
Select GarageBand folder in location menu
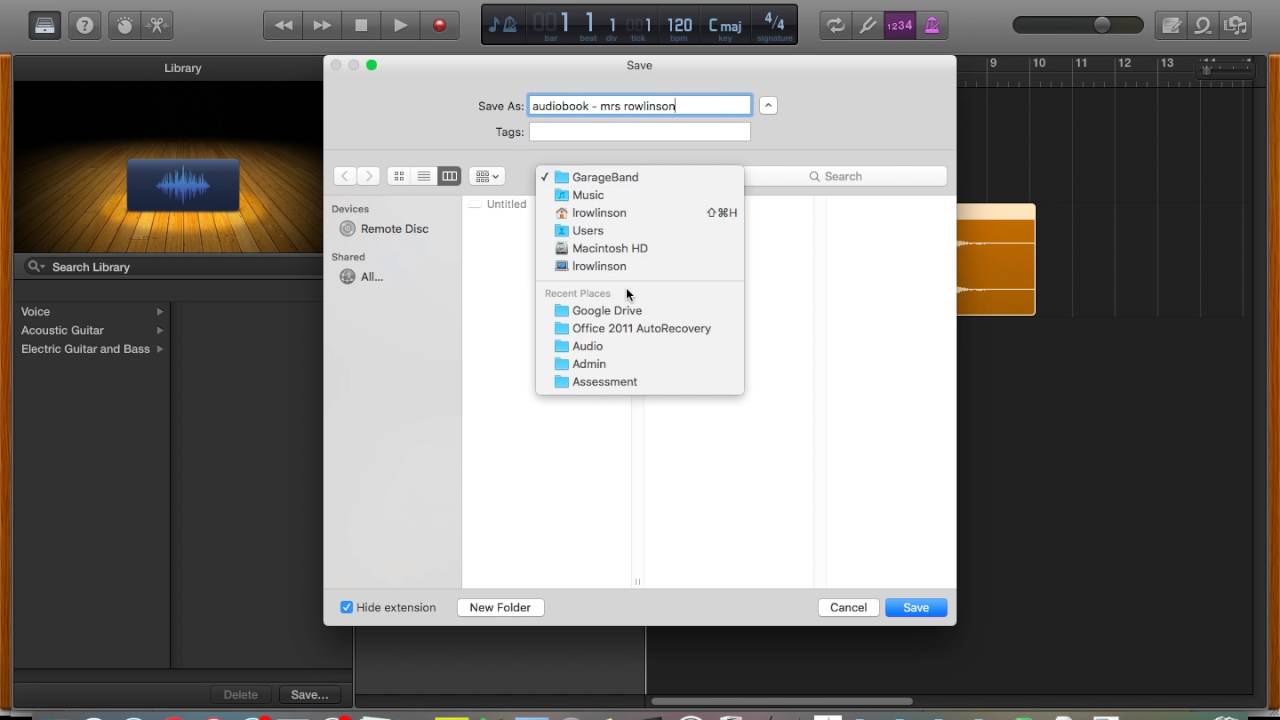tap(640, 177)
